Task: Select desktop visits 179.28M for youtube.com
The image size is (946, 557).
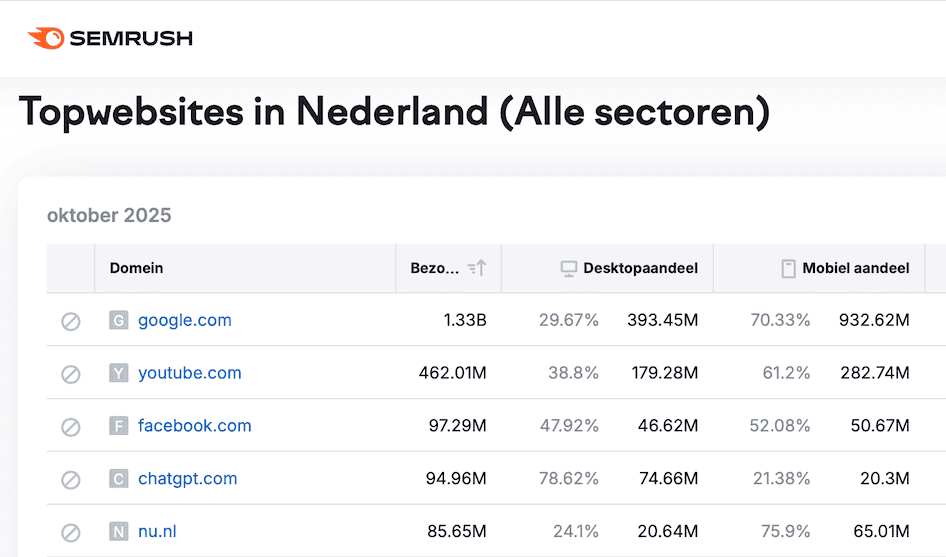Action: (665, 373)
